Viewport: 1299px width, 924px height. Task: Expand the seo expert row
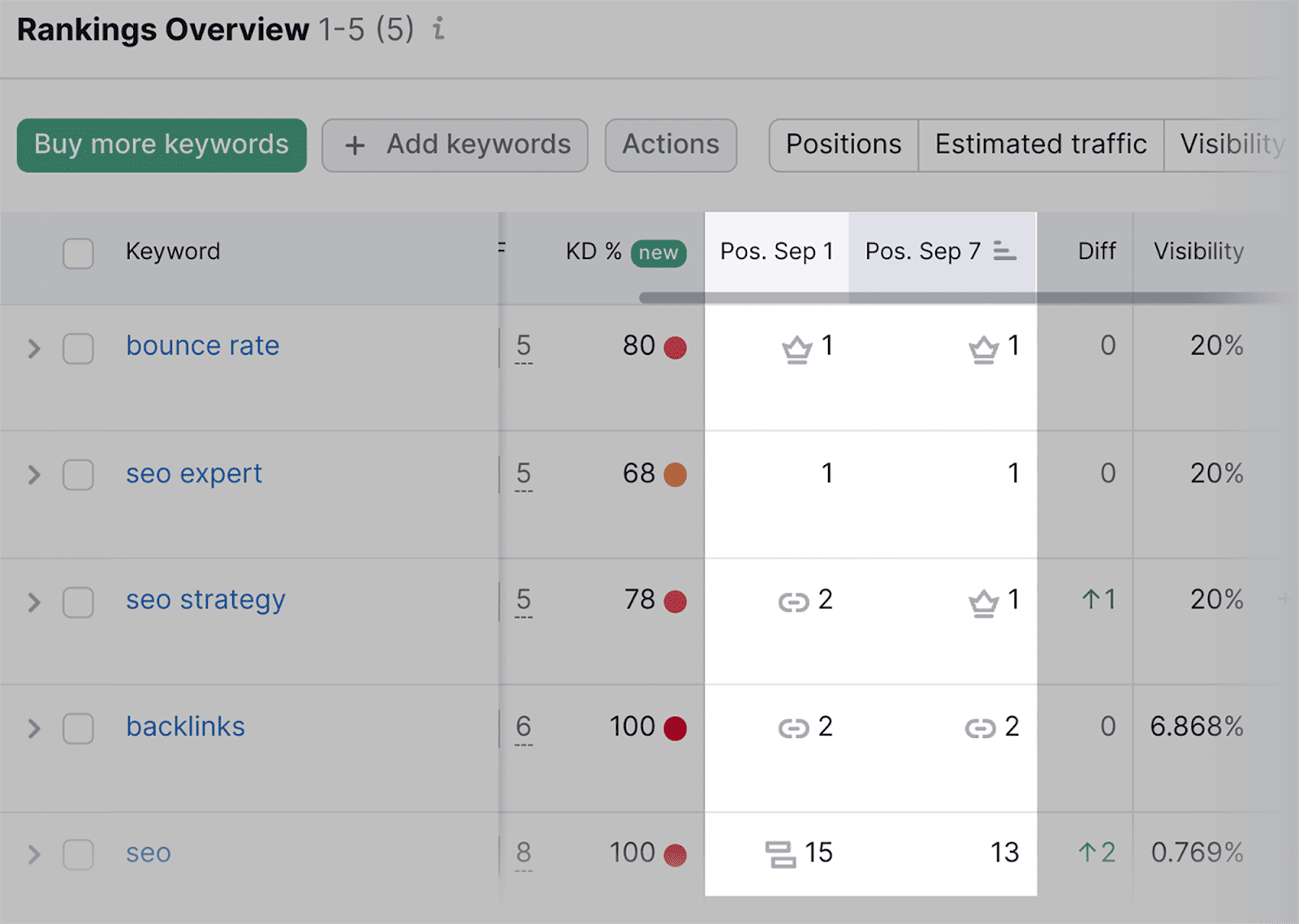(34, 475)
